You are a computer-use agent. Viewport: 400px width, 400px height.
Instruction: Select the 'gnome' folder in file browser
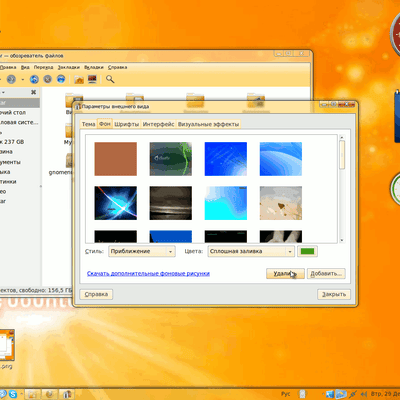61,164
